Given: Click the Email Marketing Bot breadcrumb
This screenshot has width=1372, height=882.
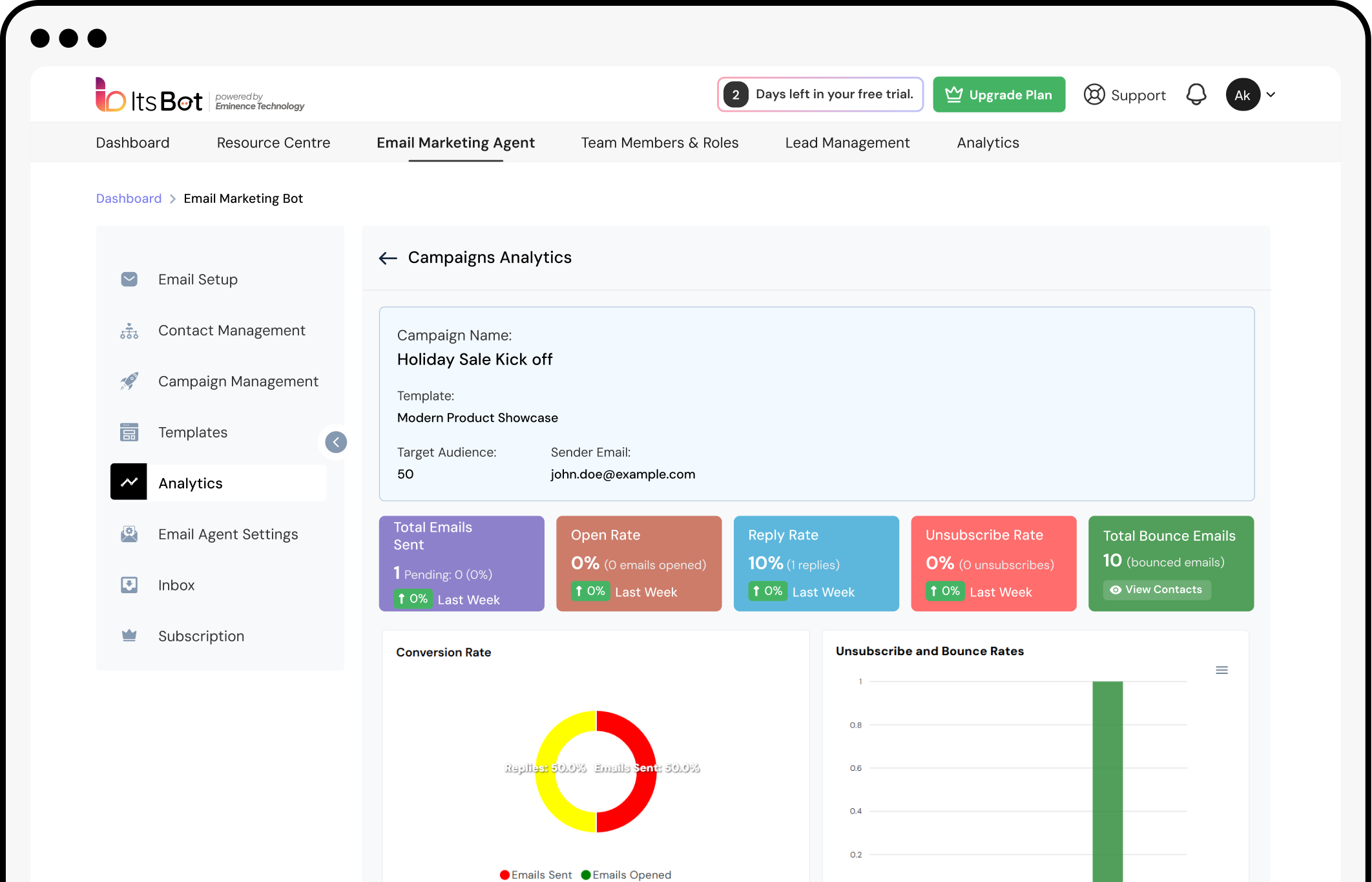Looking at the screenshot, I should pyautogui.click(x=243, y=198).
